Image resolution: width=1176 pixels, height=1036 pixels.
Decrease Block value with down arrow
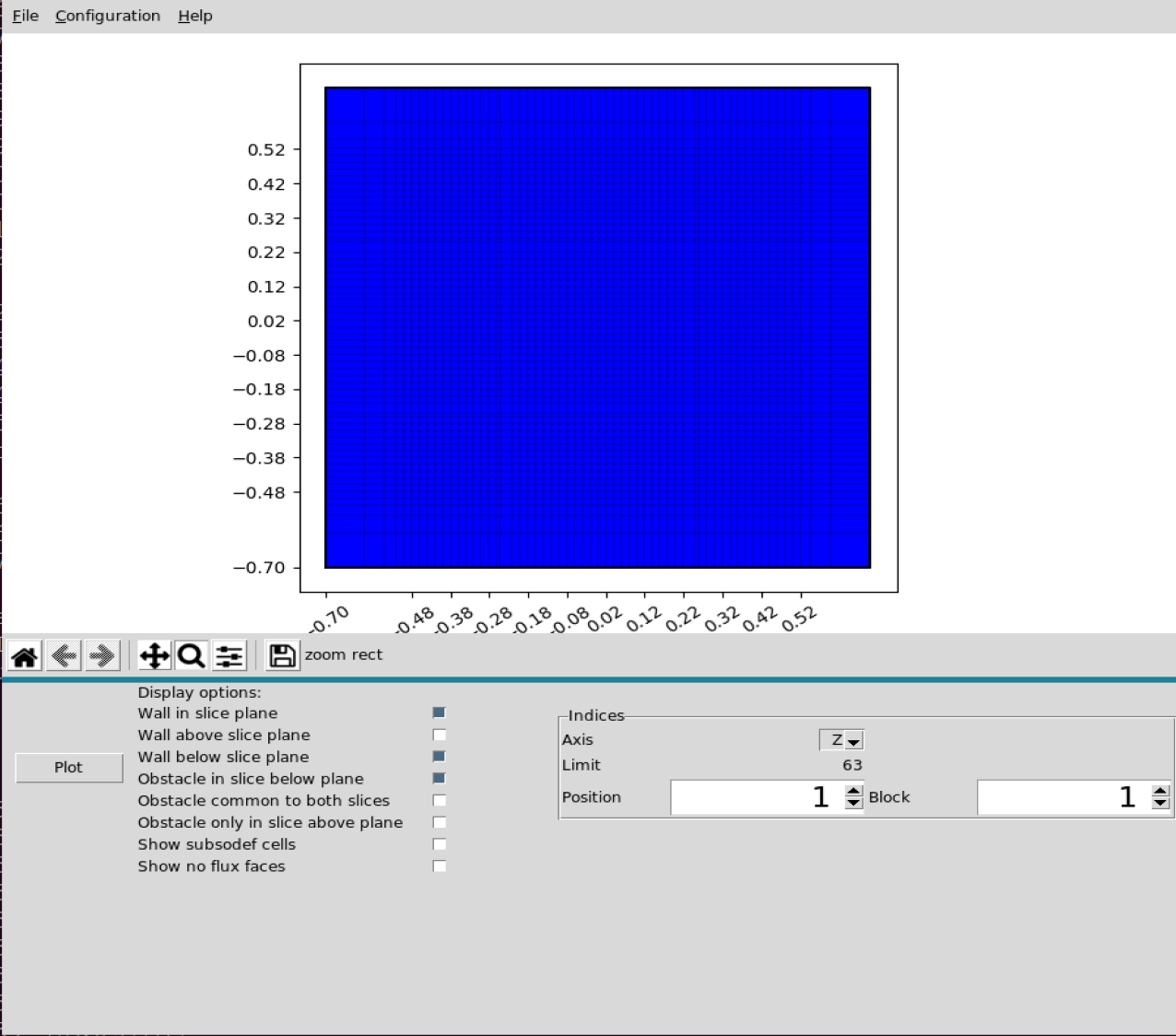(x=1161, y=804)
